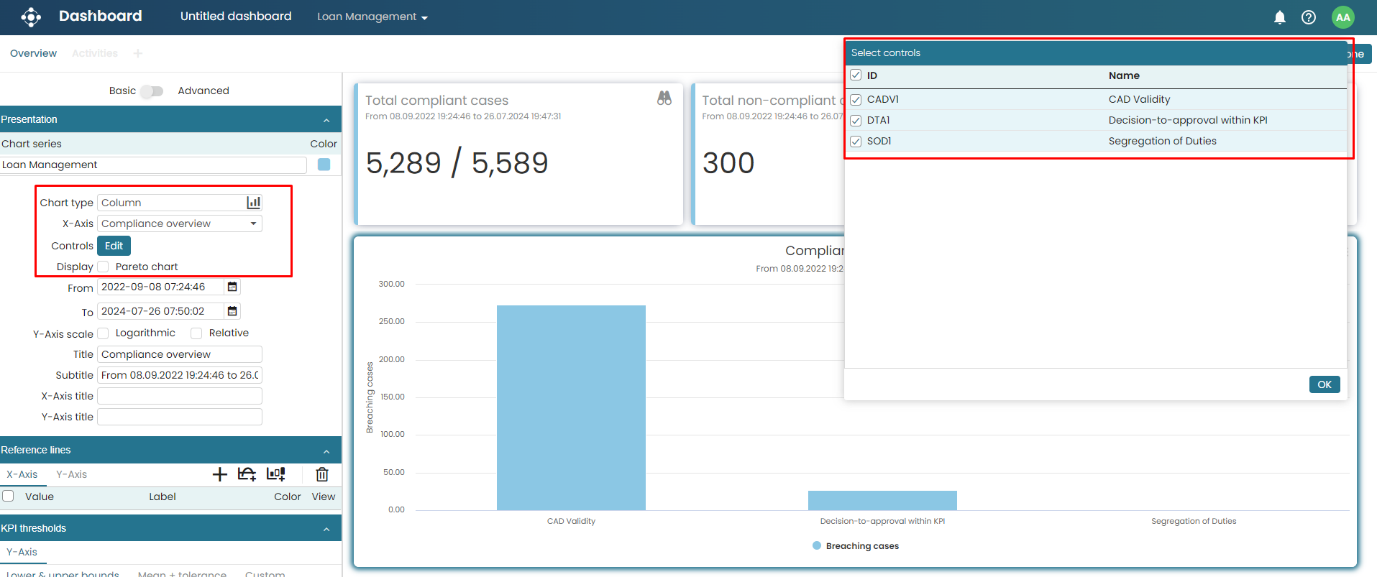Add a new reference line with plus icon

(x=220, y=474)
